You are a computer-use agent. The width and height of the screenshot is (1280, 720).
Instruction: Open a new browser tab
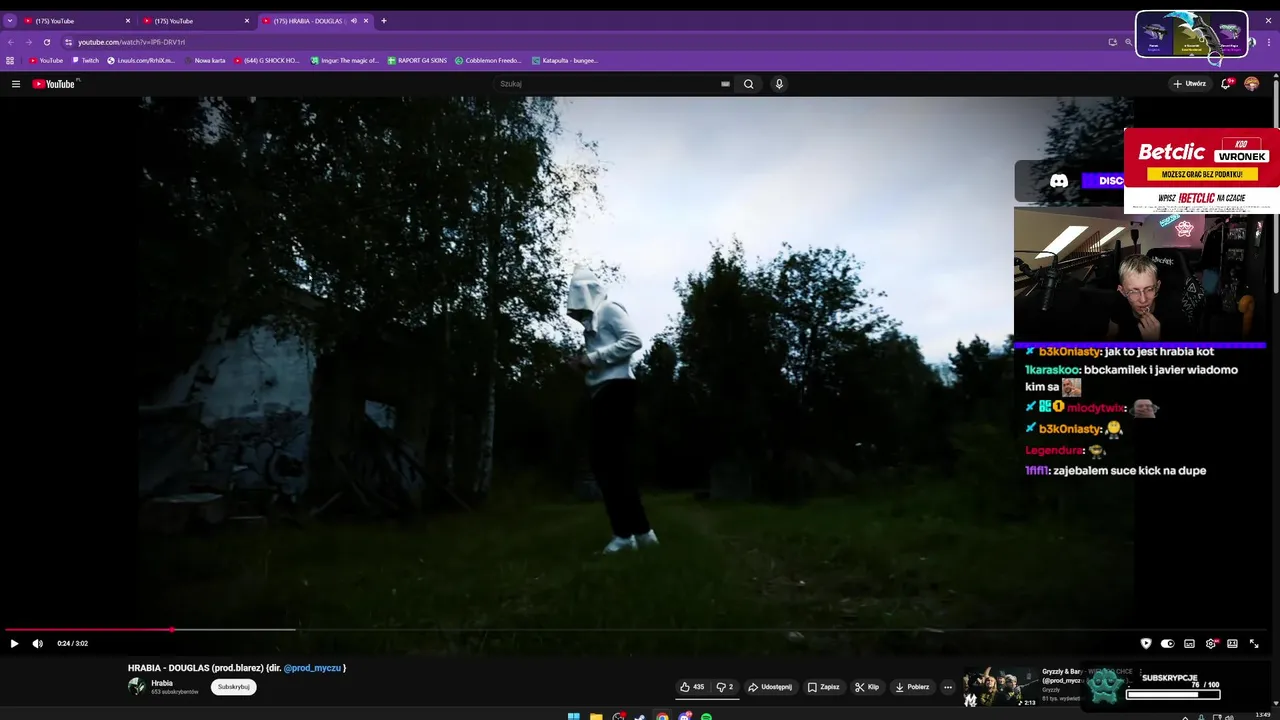tap(384, 20)
